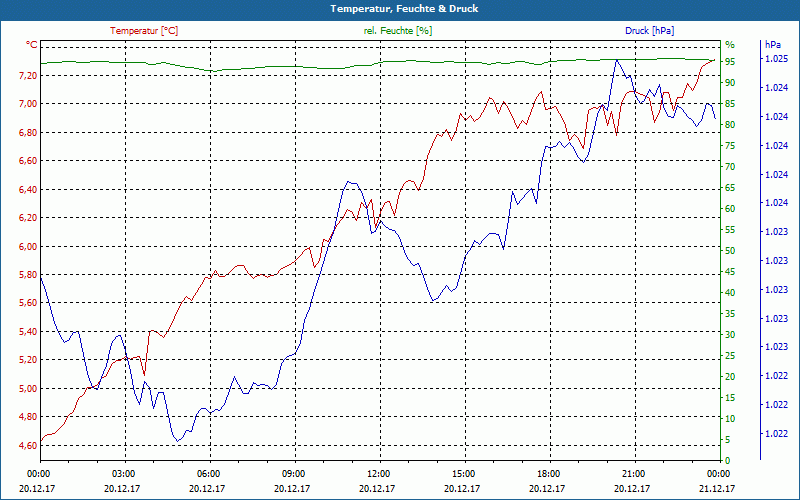Click the '6,80' temperature axis value
Screen dimensions: 800x500
point(28,133)
